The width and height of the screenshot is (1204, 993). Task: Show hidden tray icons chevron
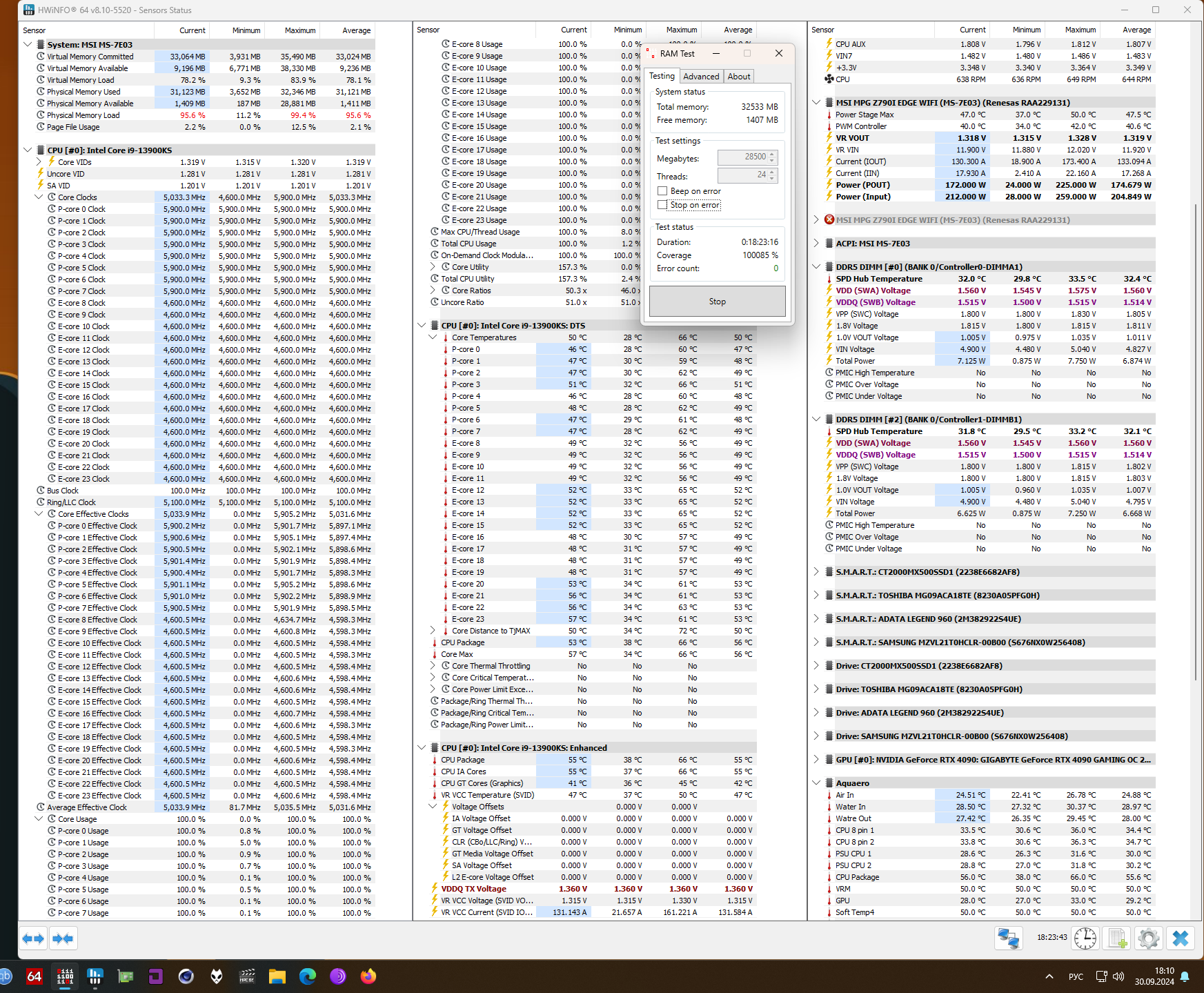(x=1049, y=976)
